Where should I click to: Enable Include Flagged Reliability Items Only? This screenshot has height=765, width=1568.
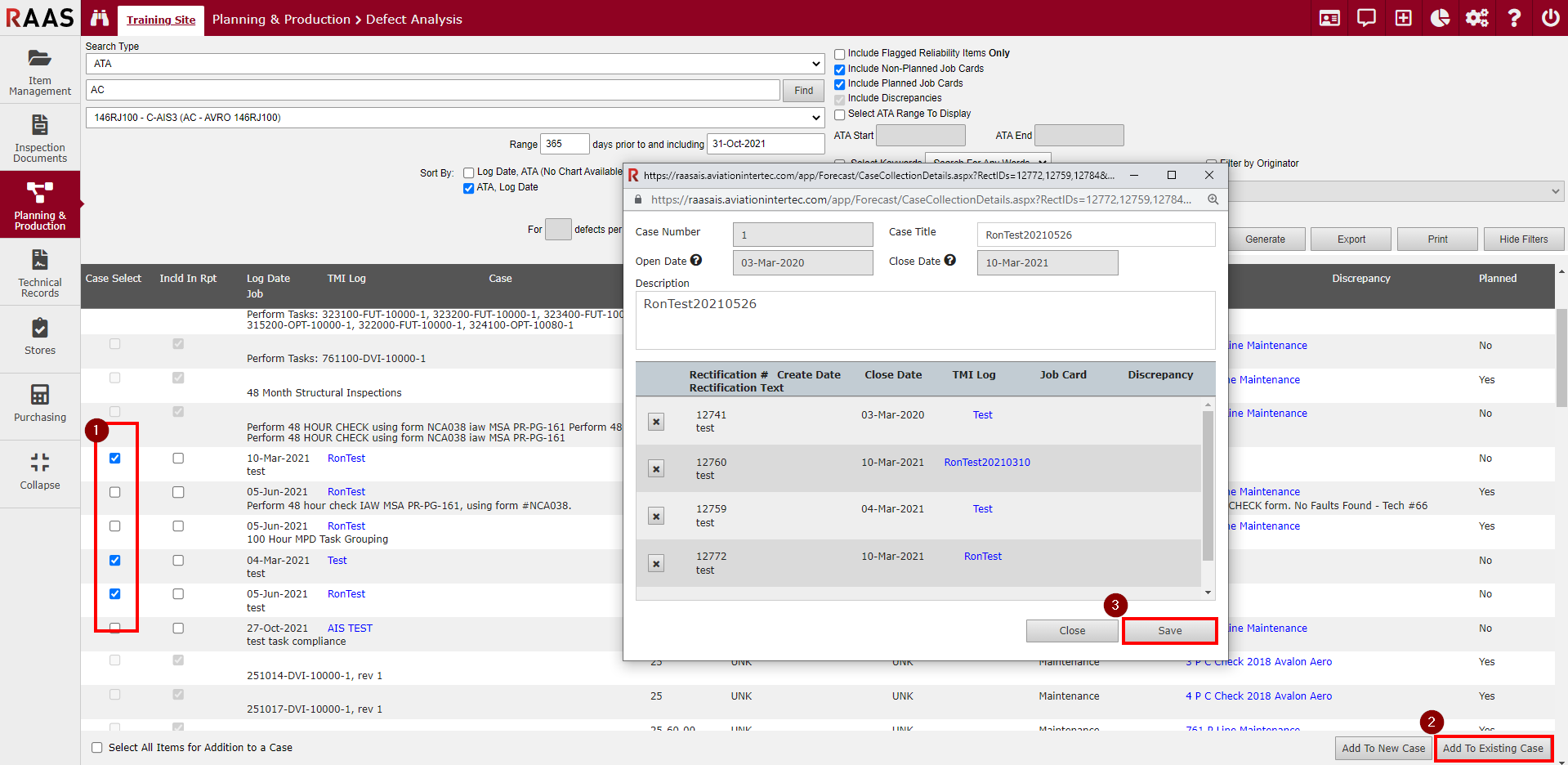pos(839,54)
